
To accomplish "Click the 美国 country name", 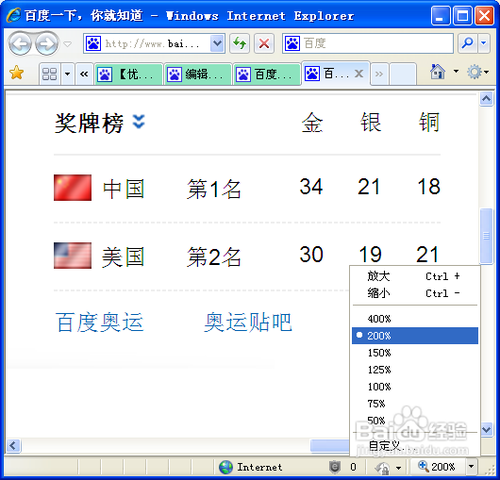I will pyautogui.click(x=123, y=257).
